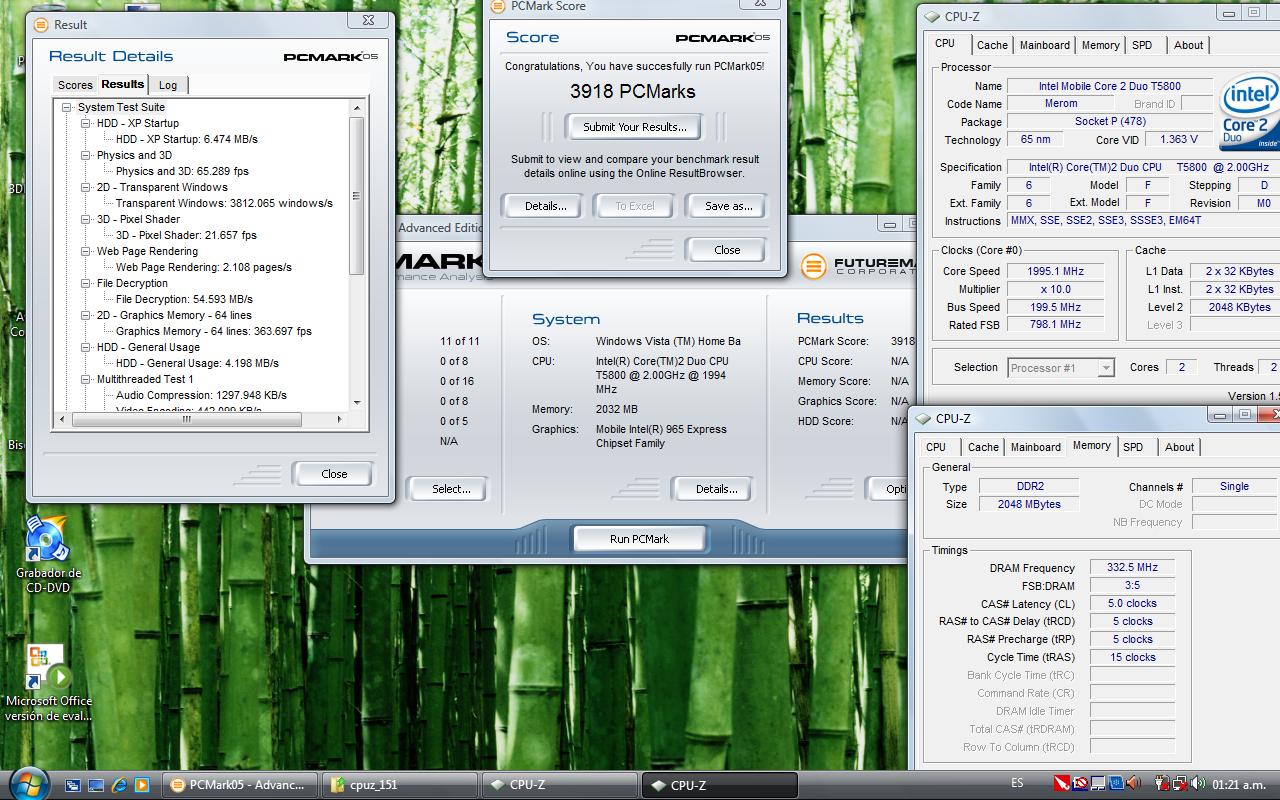Launch Windows Media Player from Quick Launch
The height and width of the screenshot is (800, 1280).
tap(142, 785)
